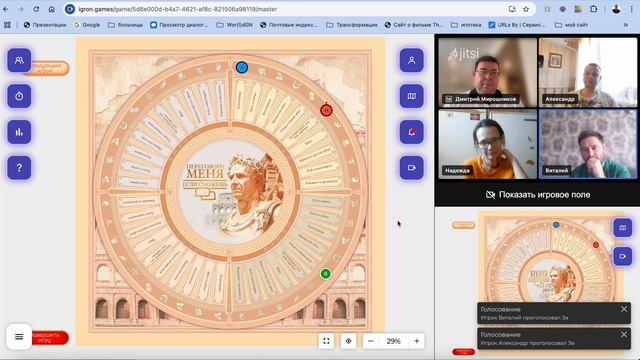Zoom in the board with plus
640x360 pixels.
[x=416, y=341]
